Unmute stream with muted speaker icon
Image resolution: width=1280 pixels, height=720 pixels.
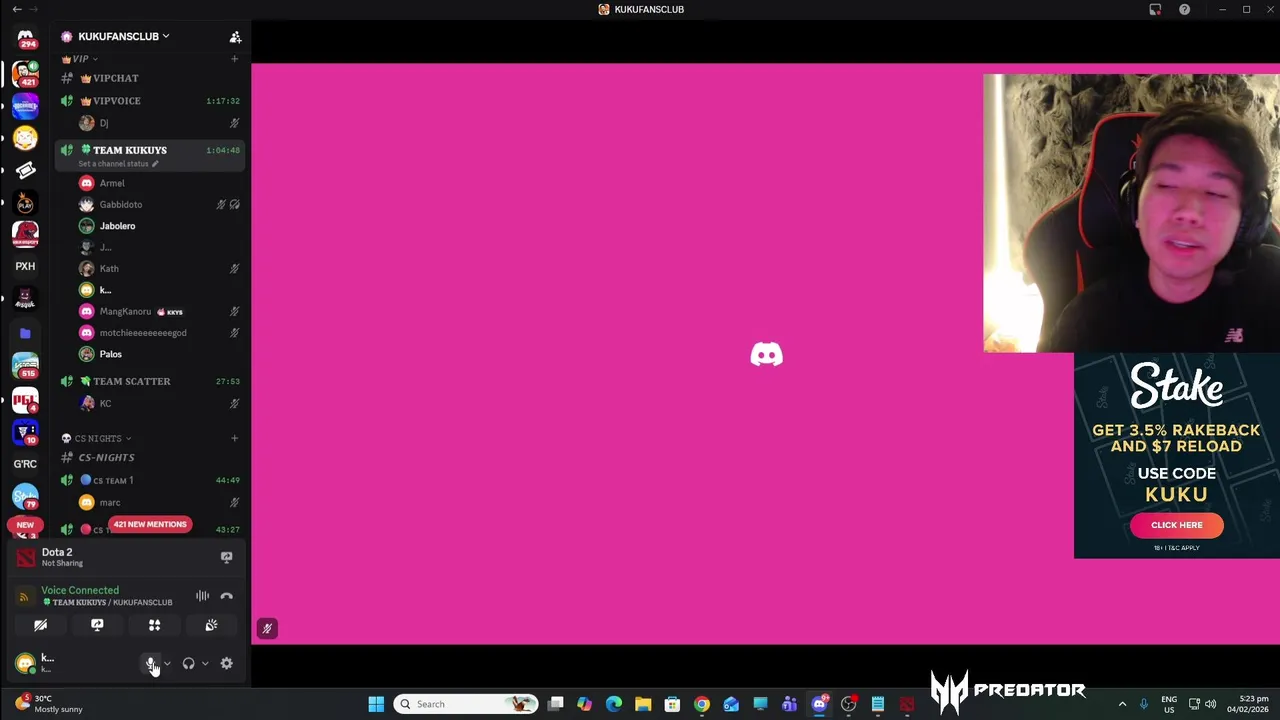267,628
